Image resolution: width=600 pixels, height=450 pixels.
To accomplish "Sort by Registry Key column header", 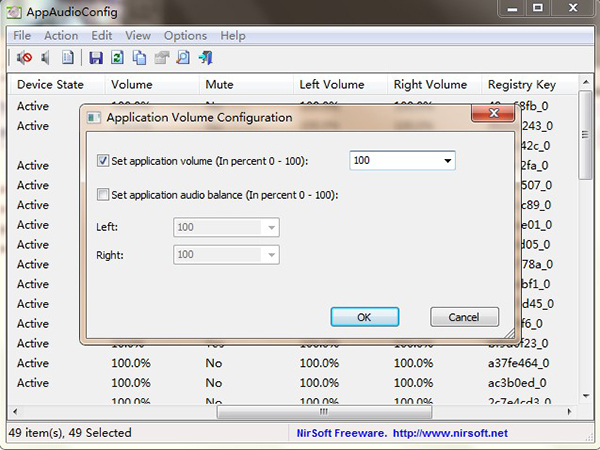I will coord(530,85).
